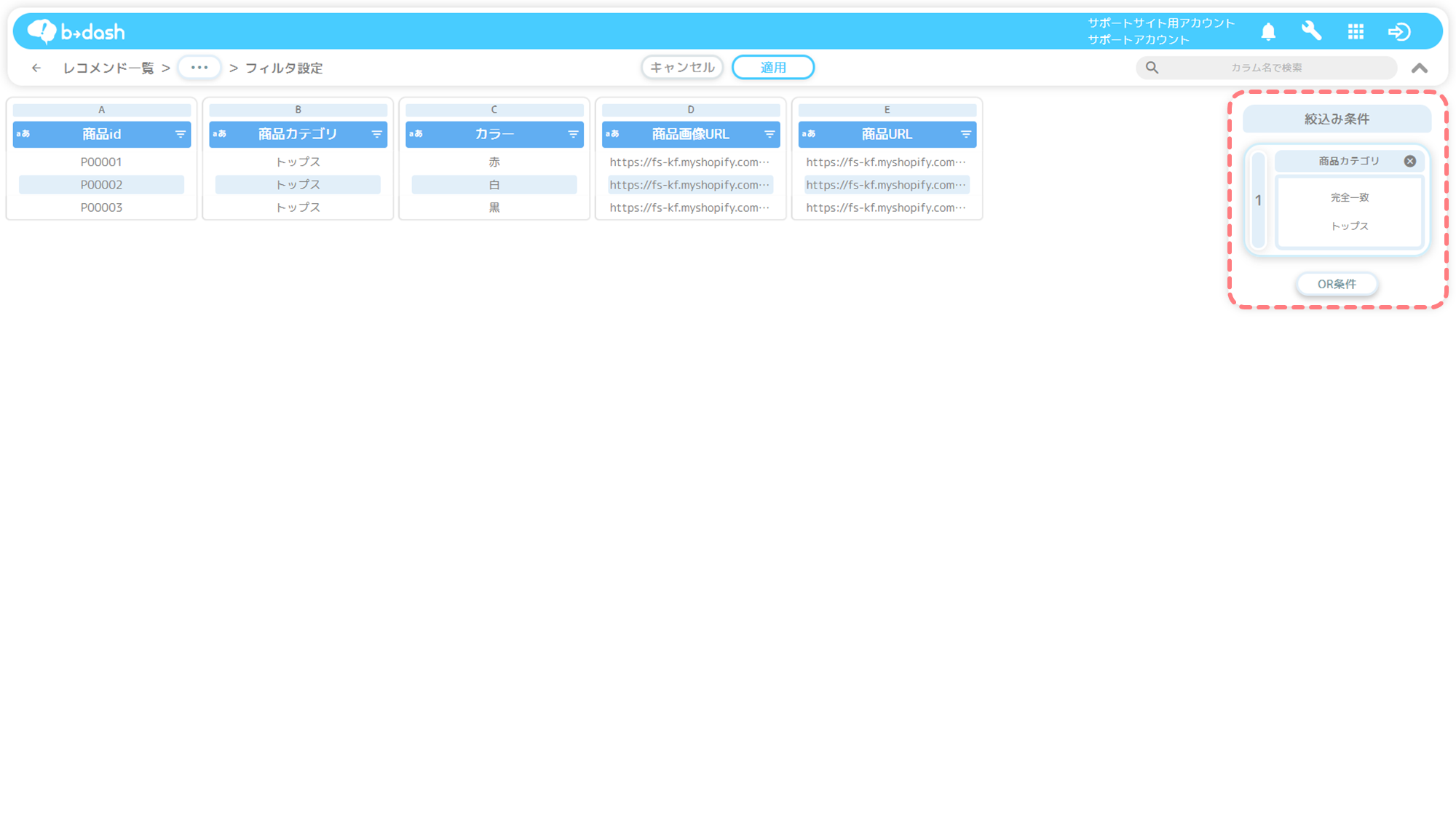Open filter menu for 商品URL column
The width and height of the screenshot is (1456, 819).
(966, 134)
